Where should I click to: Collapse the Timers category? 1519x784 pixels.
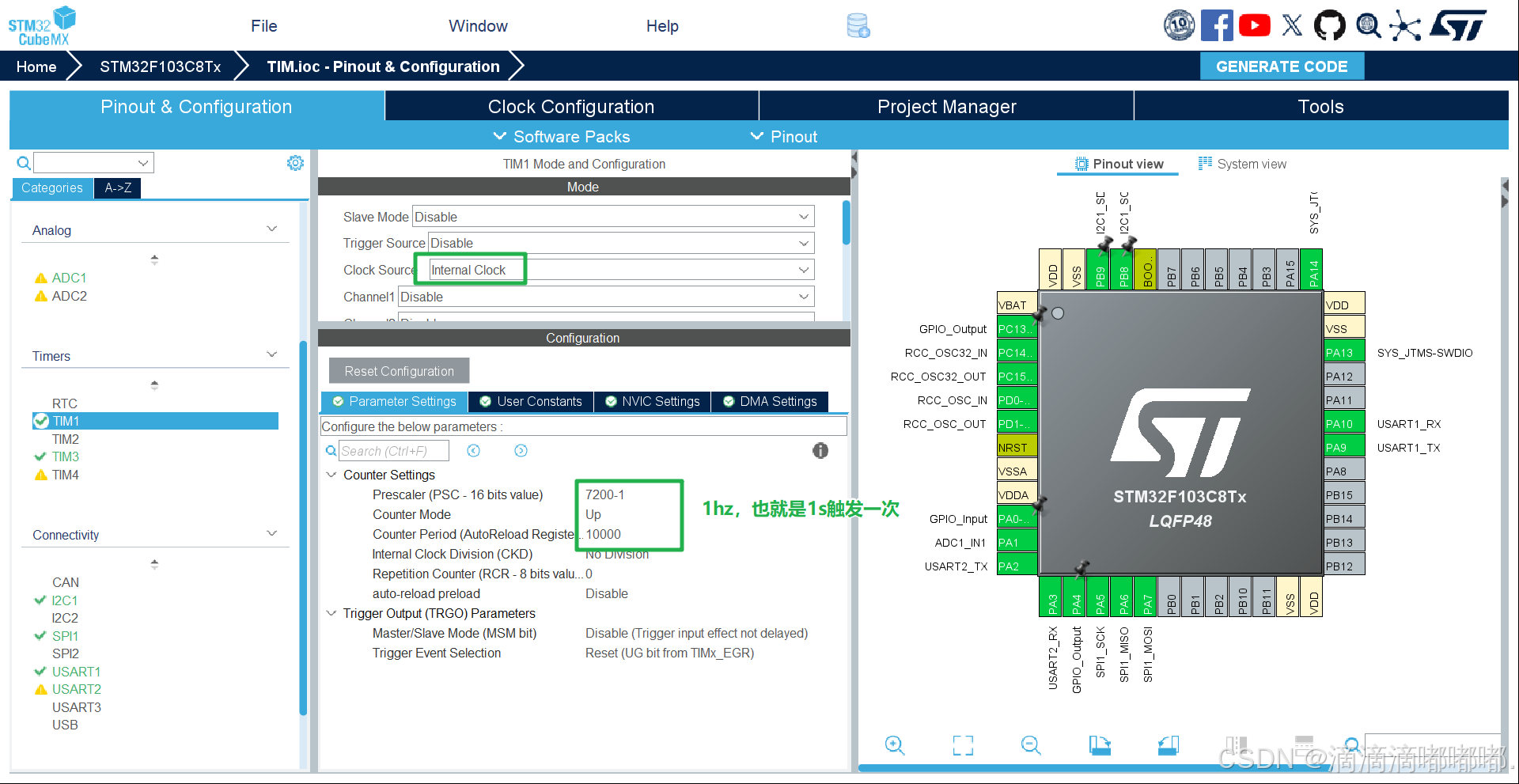[x=272, y=355]
